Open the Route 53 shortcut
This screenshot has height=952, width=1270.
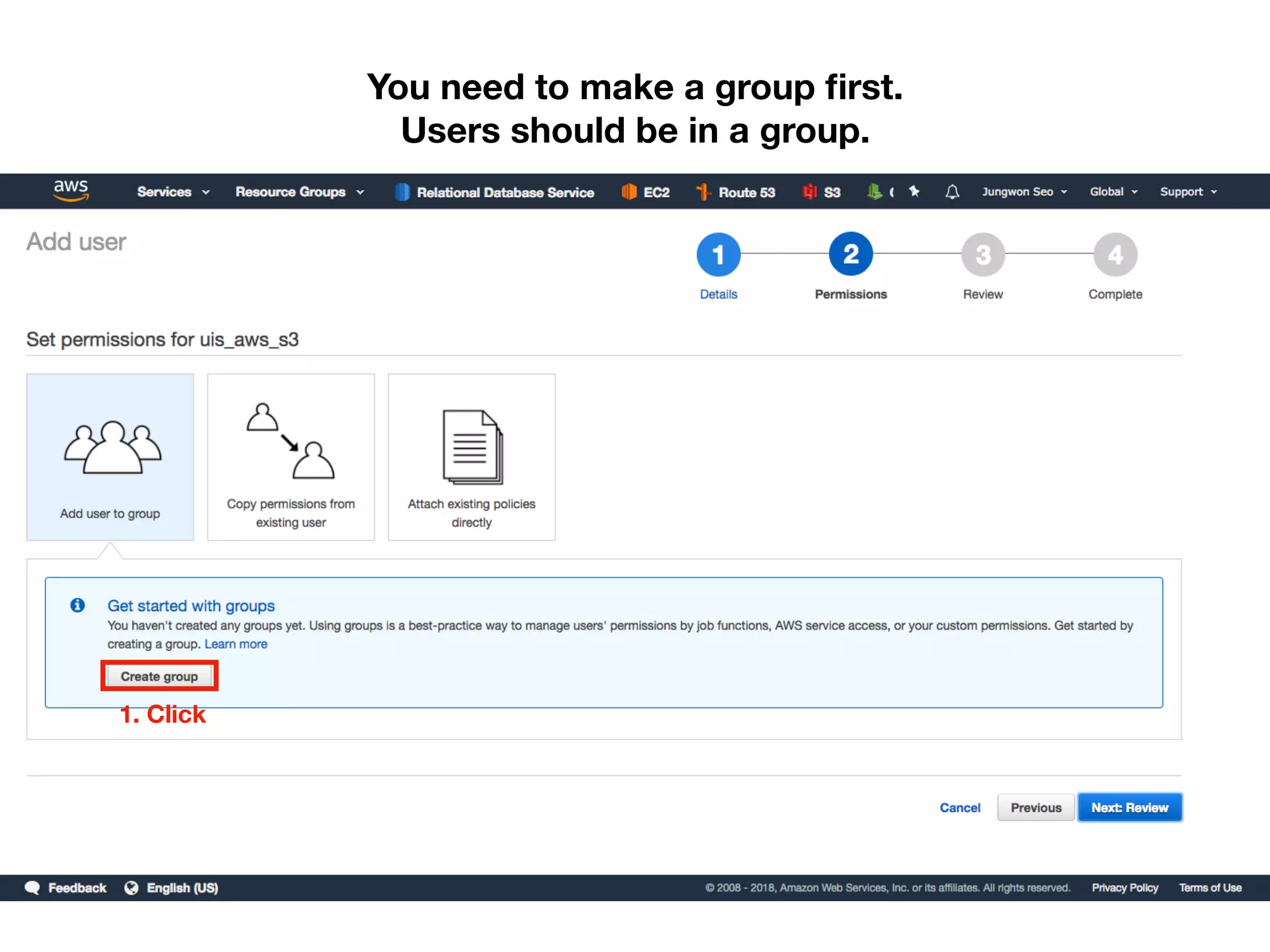point(735,192)
